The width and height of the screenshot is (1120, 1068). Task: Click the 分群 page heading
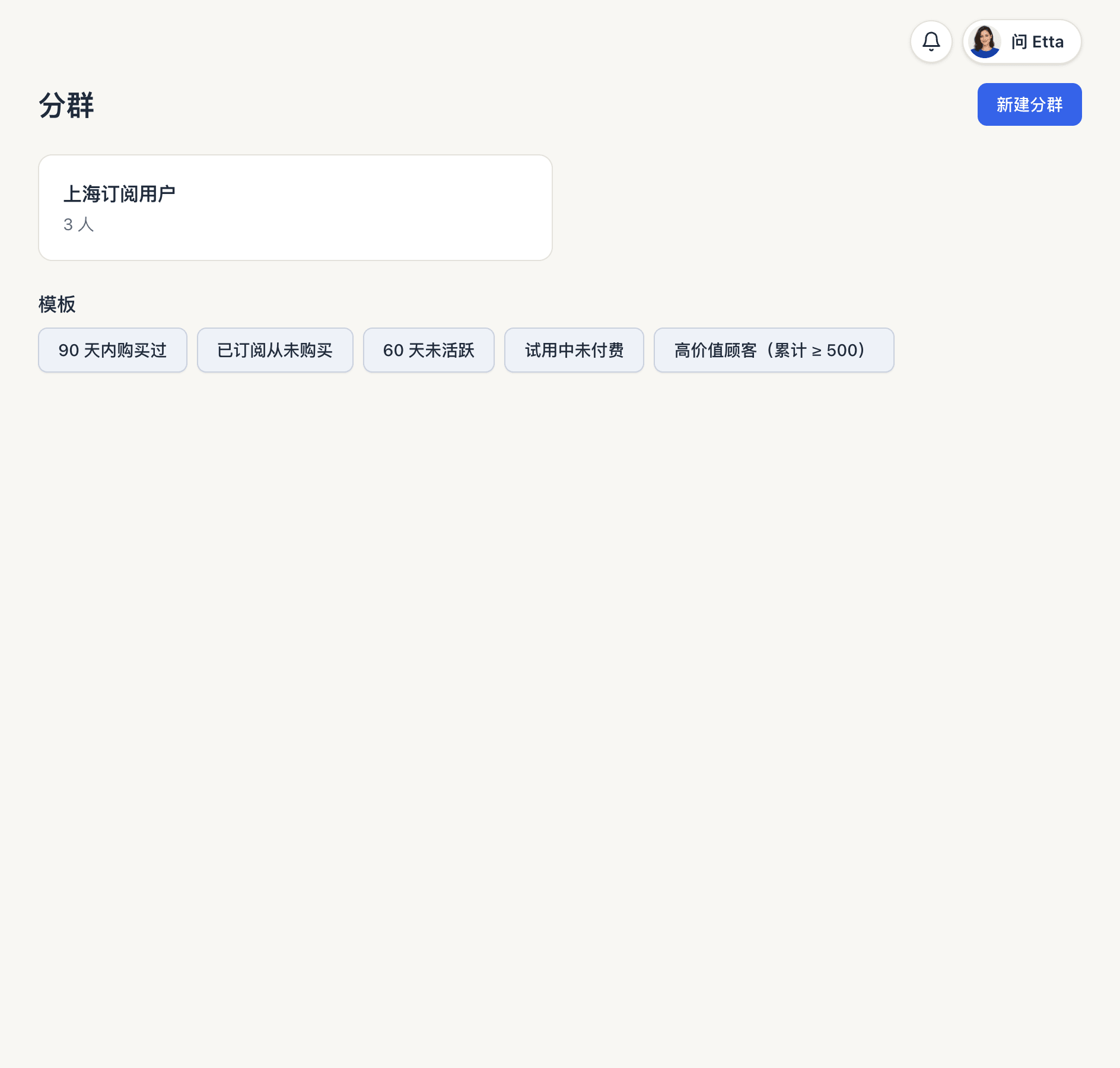66,106
